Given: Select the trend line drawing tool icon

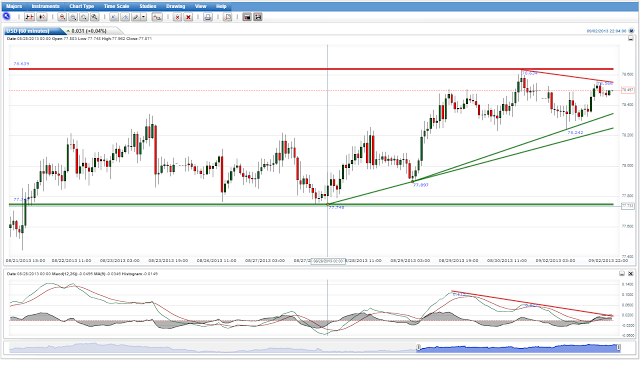Looking at the screenshot, I should 114,17.
